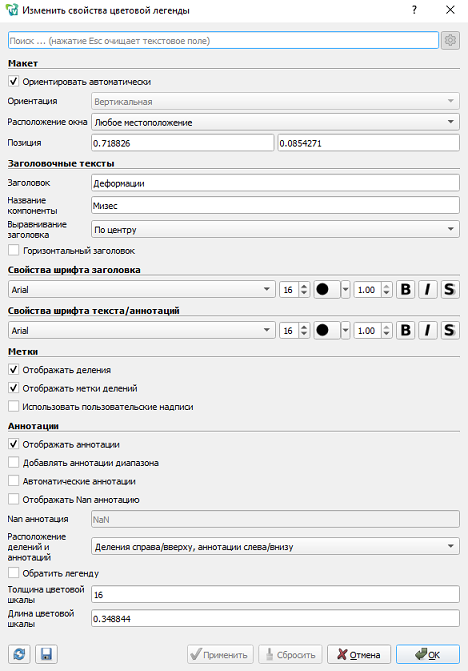This screenshot has width=468, height=671.
Task: Toggle italic for the title font
Action: (x=428, y=290)
